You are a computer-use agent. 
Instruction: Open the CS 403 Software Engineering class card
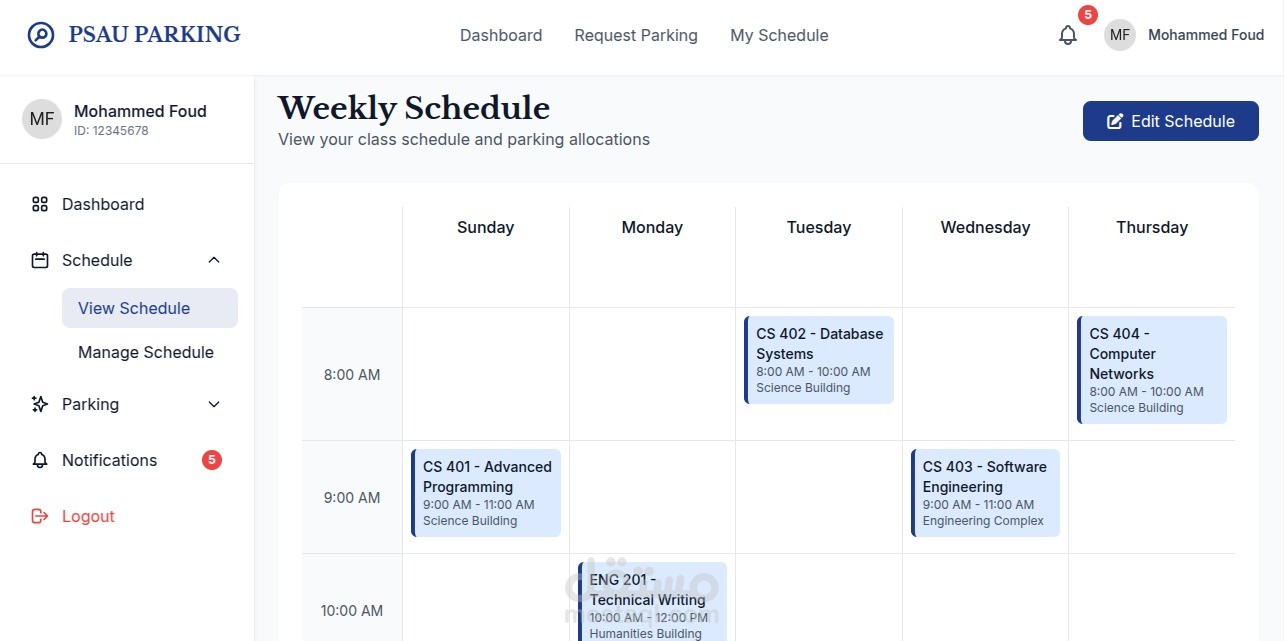click(986, 493)
